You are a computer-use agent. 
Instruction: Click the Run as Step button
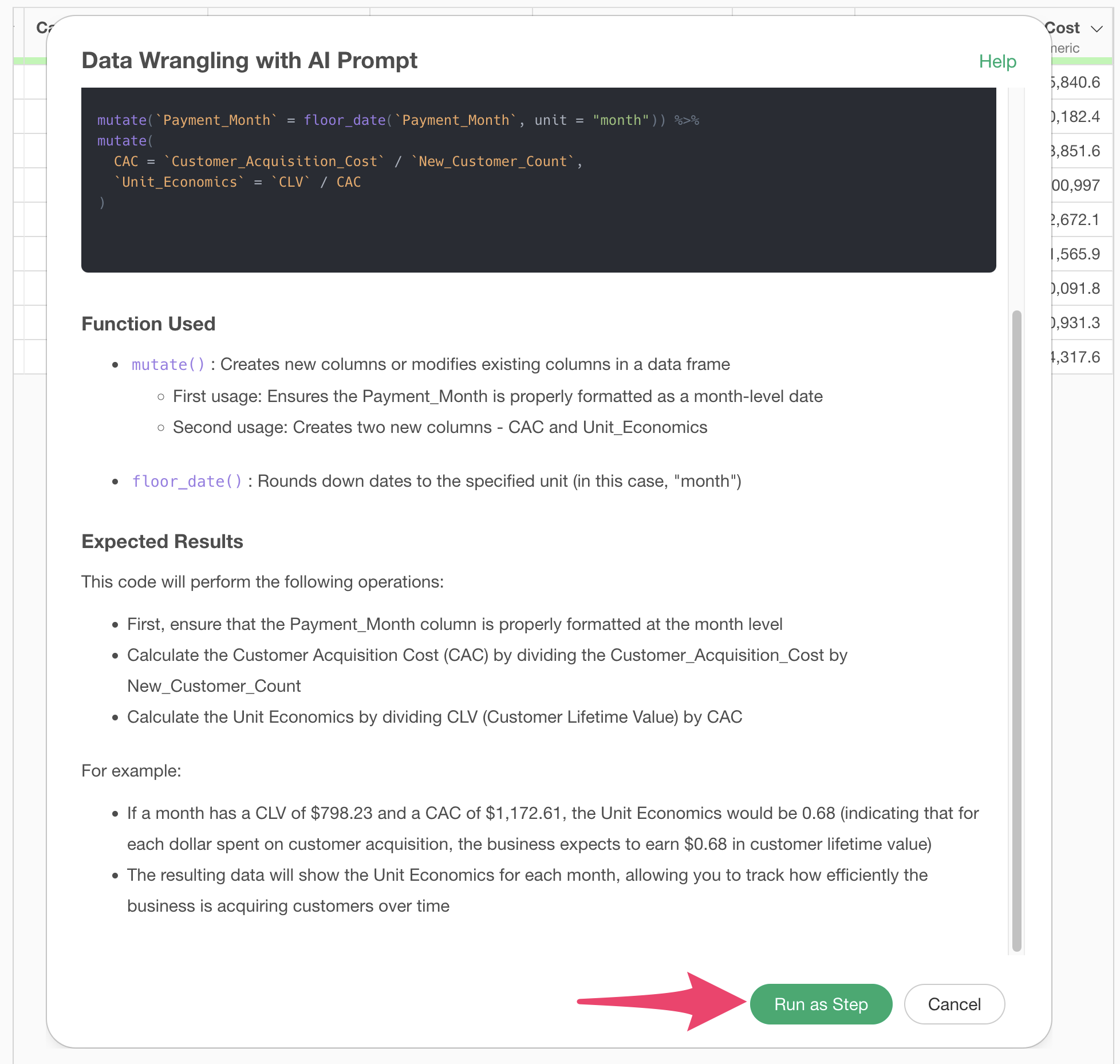coord(821,1004)
